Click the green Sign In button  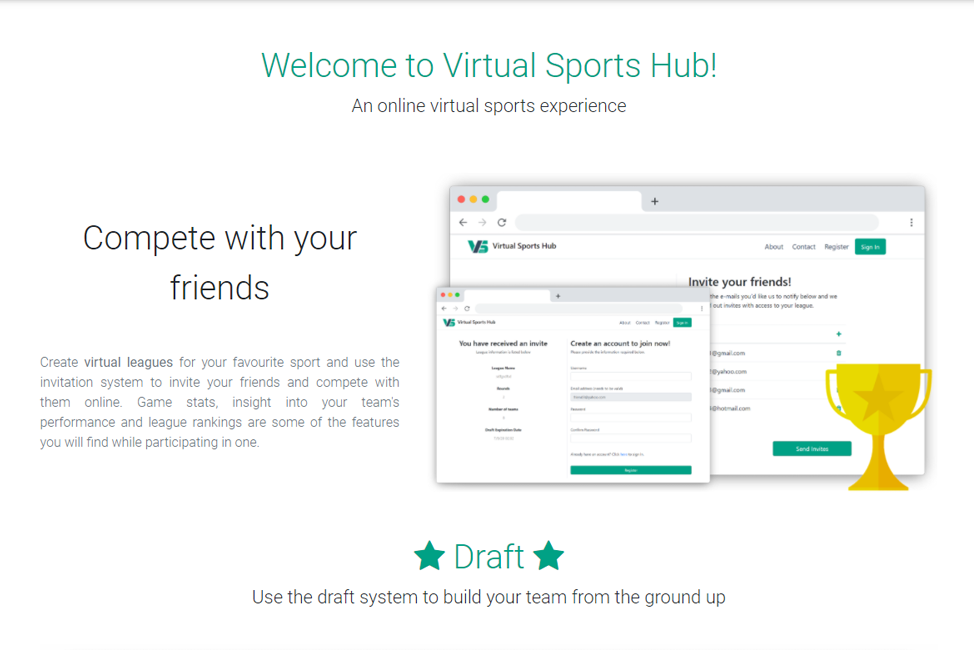click(870, 246)
